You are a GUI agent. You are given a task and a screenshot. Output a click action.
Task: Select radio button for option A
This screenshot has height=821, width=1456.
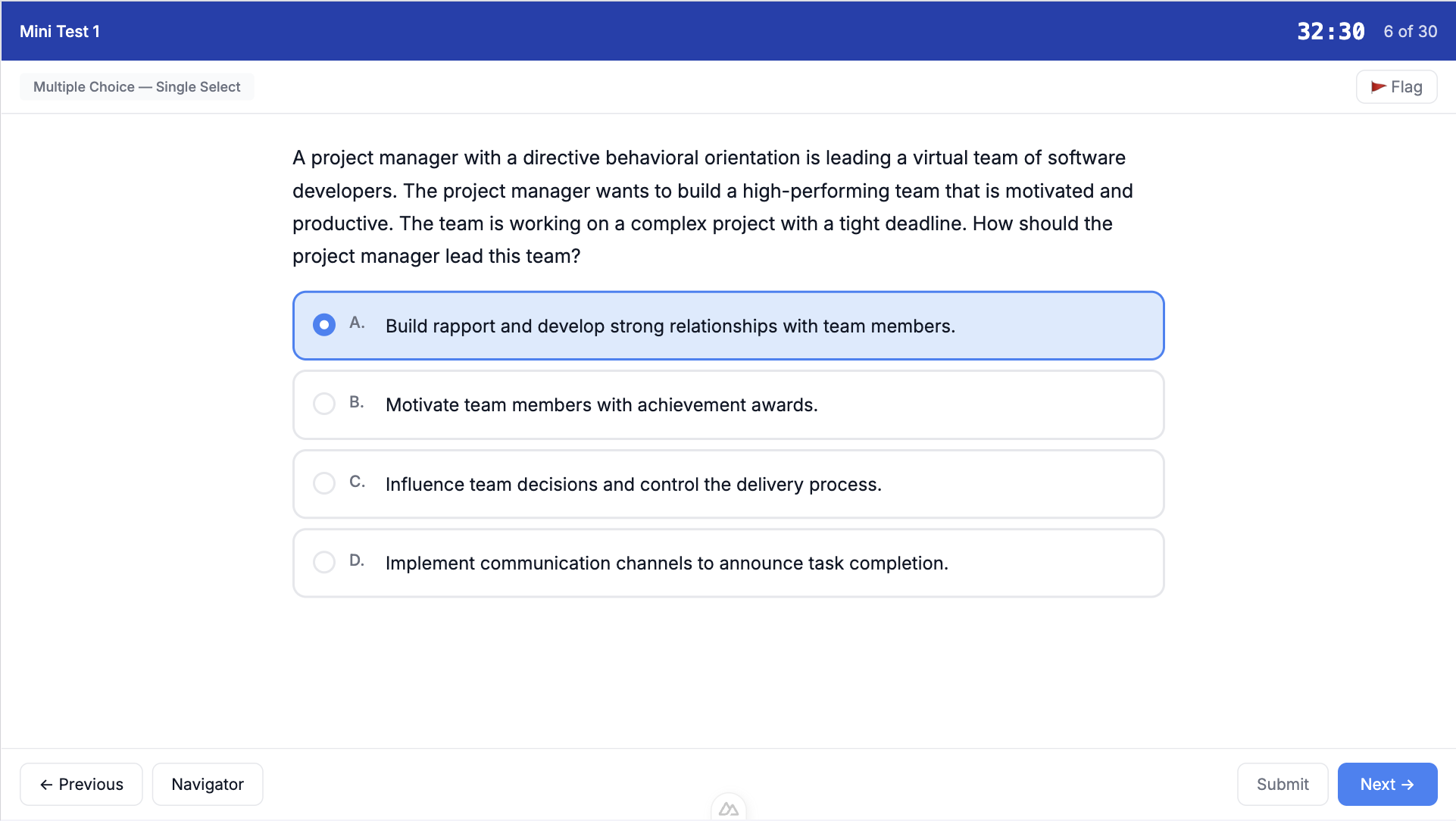coord(324,325)
